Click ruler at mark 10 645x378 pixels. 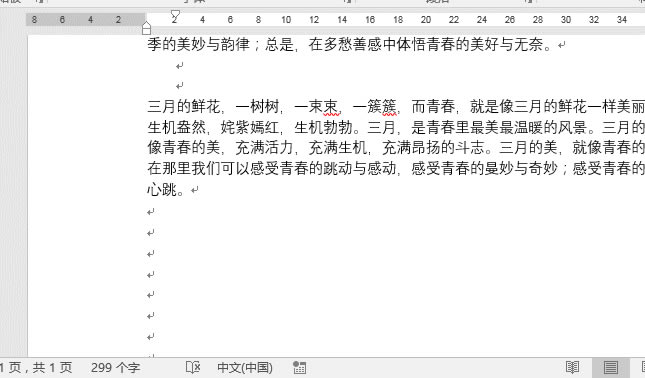(286, 19)
